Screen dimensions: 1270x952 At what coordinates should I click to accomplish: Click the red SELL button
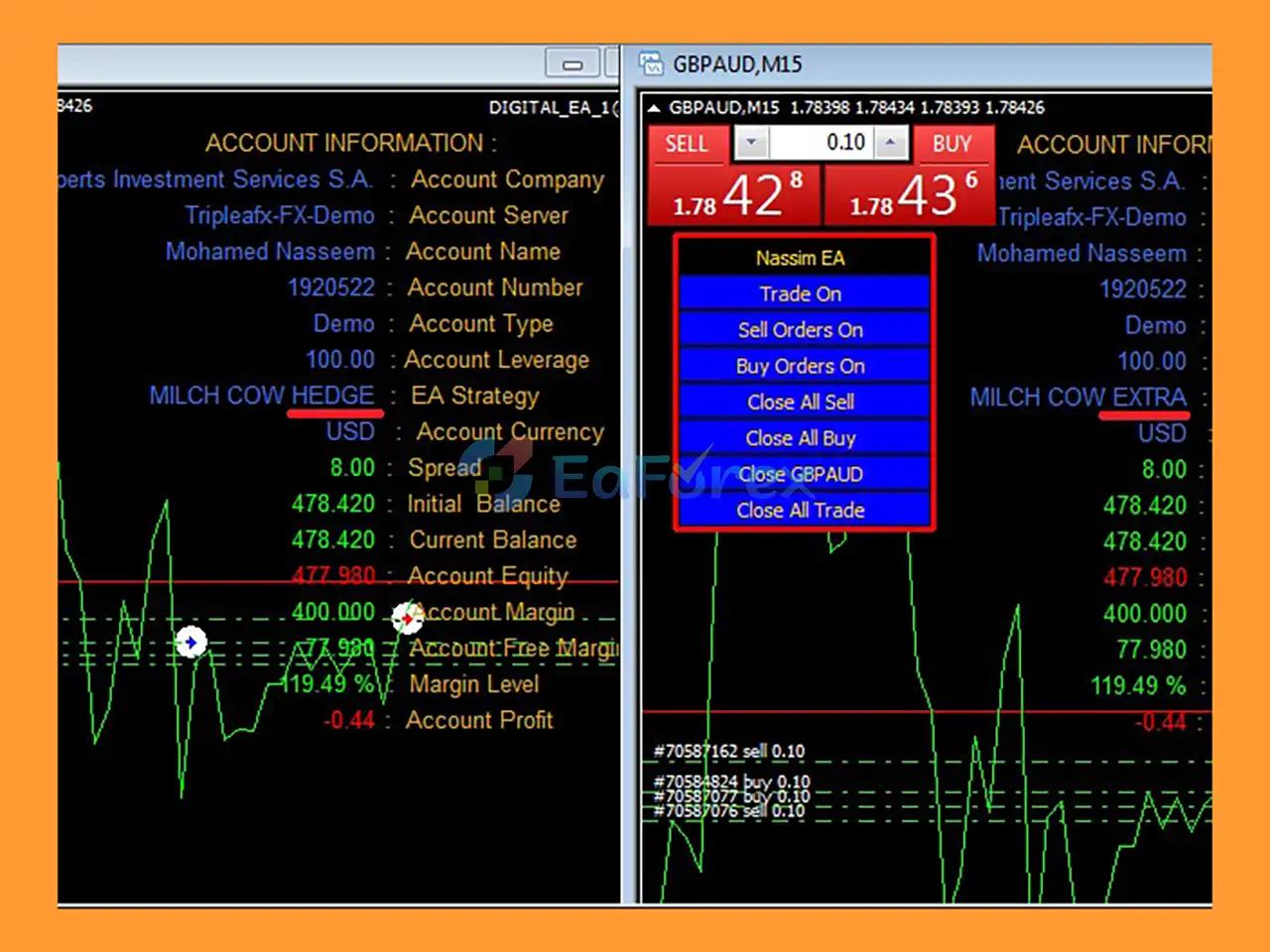point(686,144)
